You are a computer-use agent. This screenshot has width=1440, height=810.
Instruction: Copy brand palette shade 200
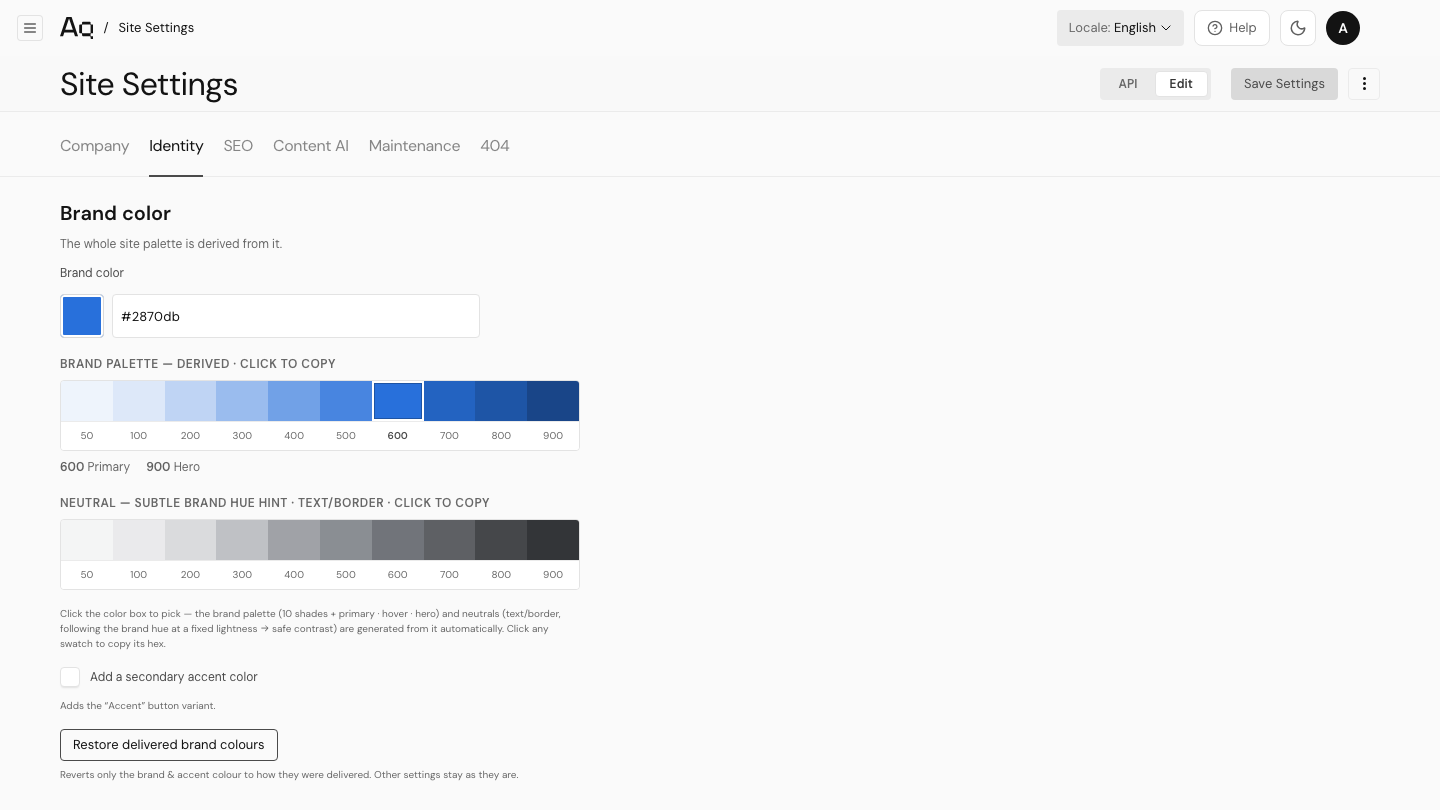pos(191,401)
